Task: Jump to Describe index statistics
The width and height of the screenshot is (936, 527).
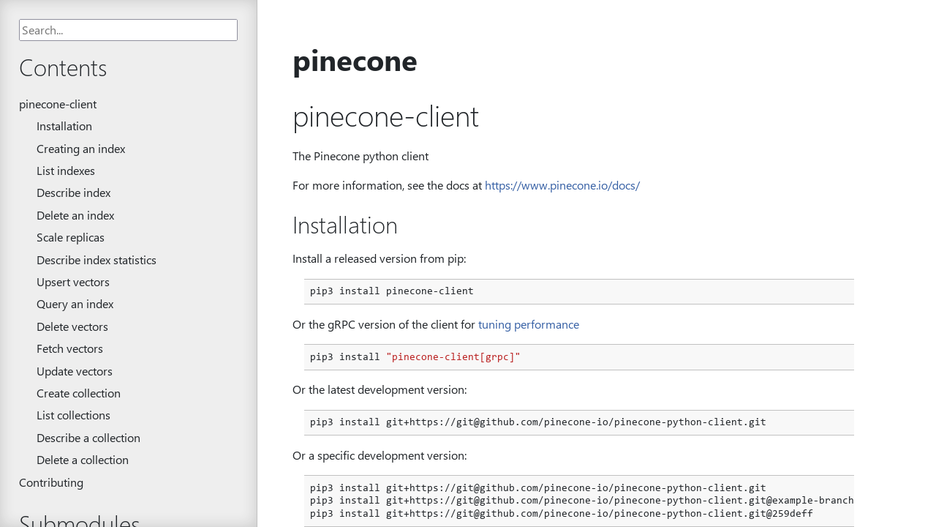Action: tap(96, 260)
